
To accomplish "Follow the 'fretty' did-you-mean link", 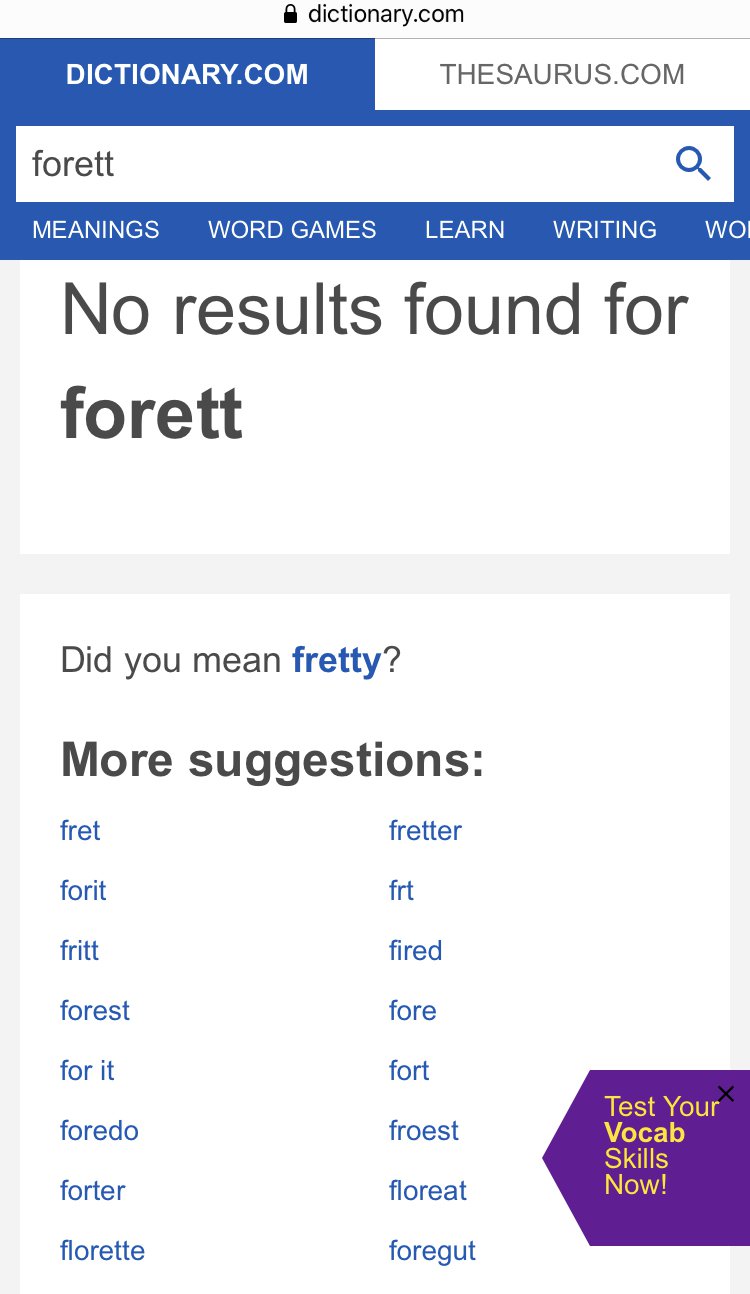I will click(337, 660).
